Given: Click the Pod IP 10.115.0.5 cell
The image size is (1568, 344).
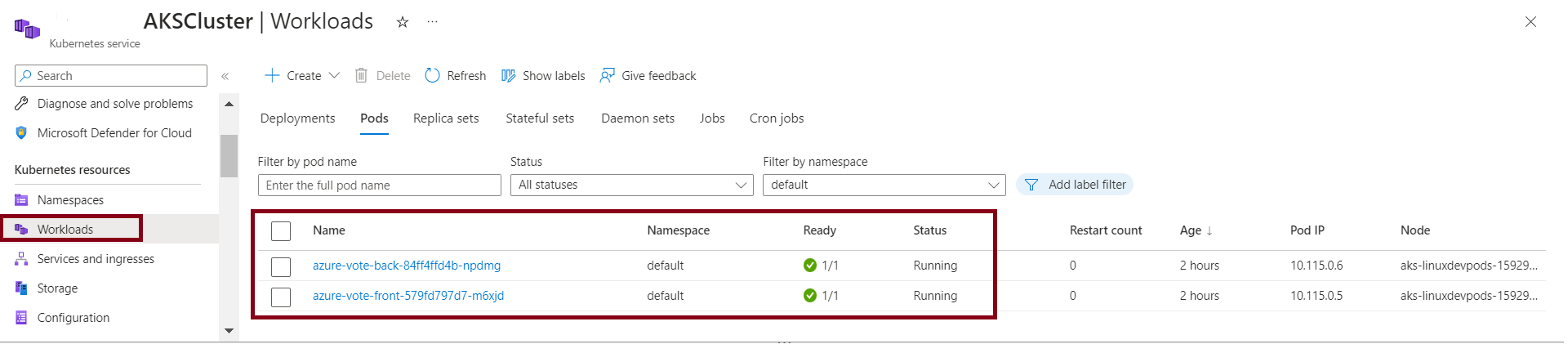Looking at the screenshot, I should point(1316,296).
